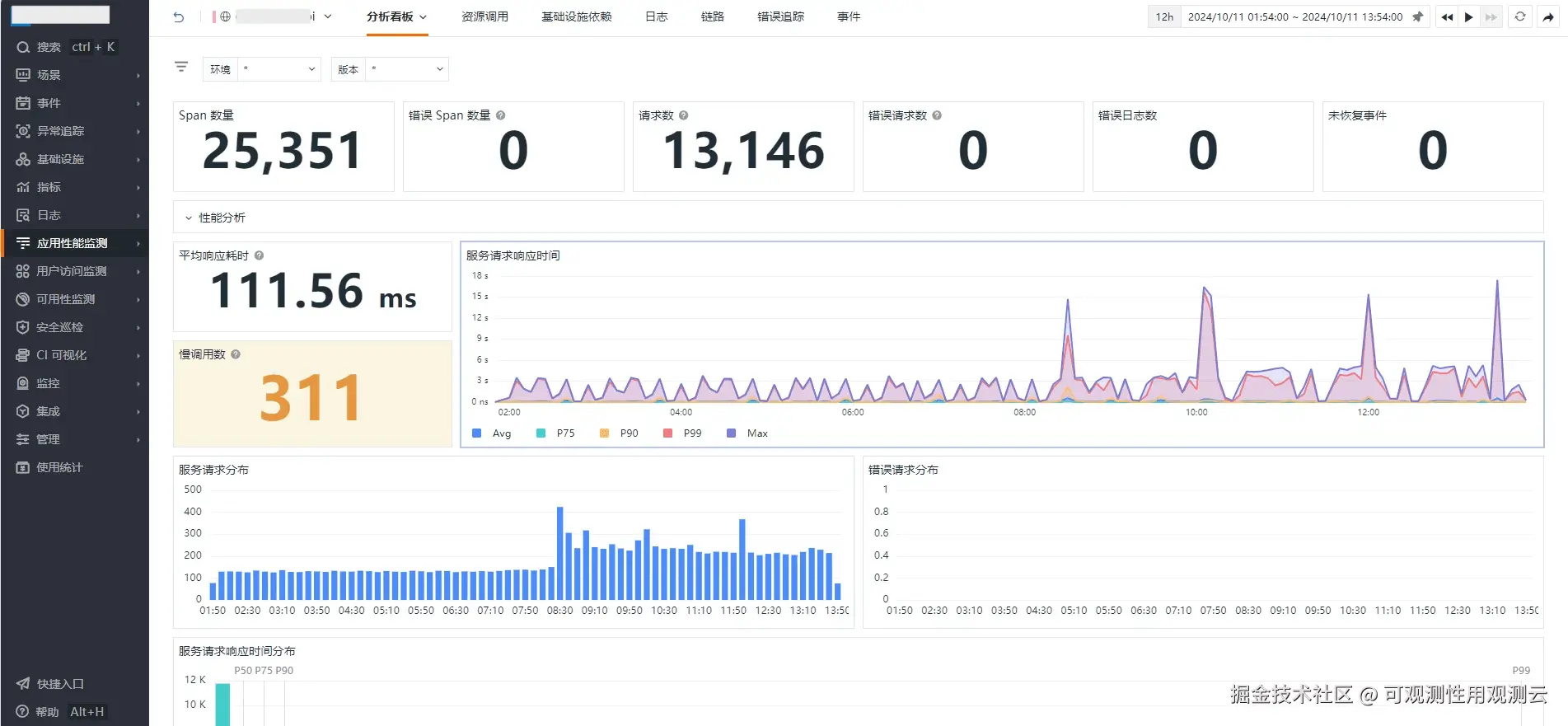Refresh the dashboard using the reload icon
This screenshot has width=1568, height=726.
1520,16
